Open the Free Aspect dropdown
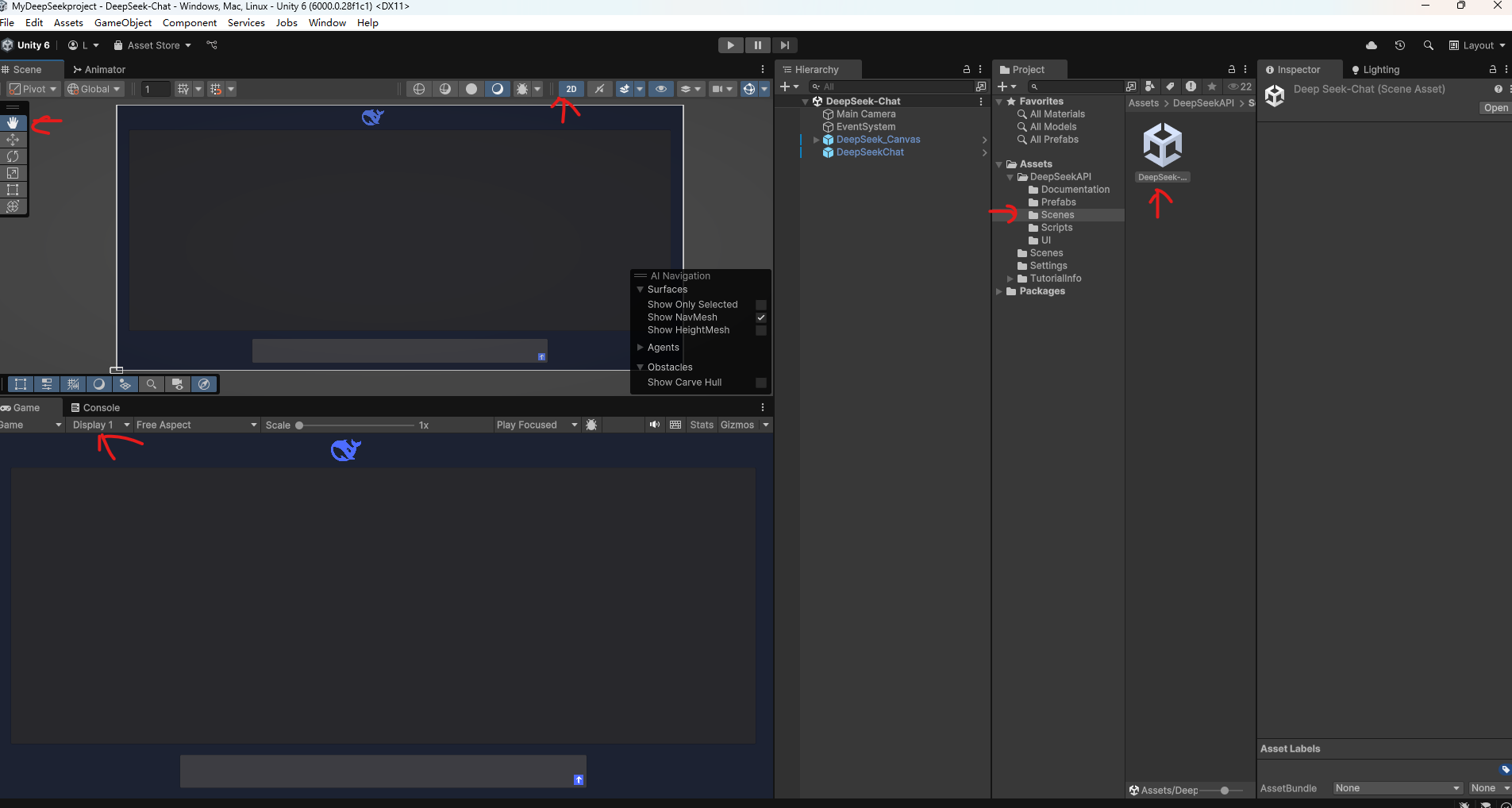 [196, 425]
